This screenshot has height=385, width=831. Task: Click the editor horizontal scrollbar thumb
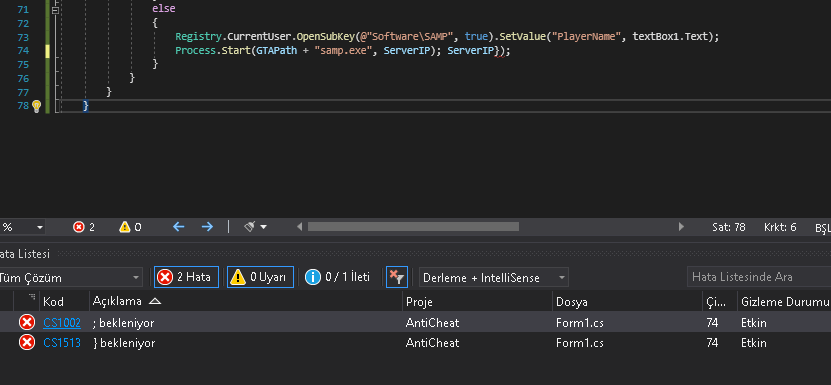(413, 227)
